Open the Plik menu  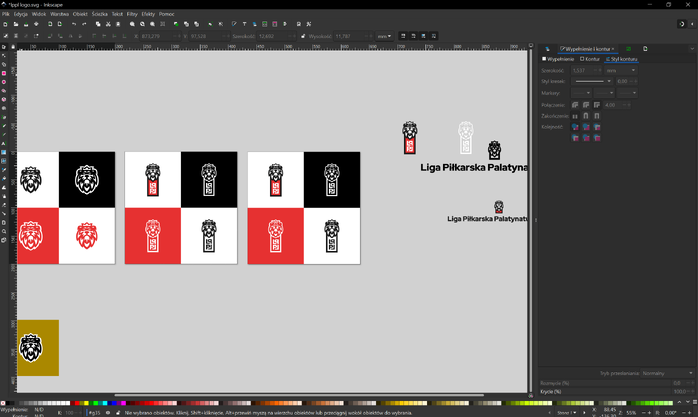[6, 14]
